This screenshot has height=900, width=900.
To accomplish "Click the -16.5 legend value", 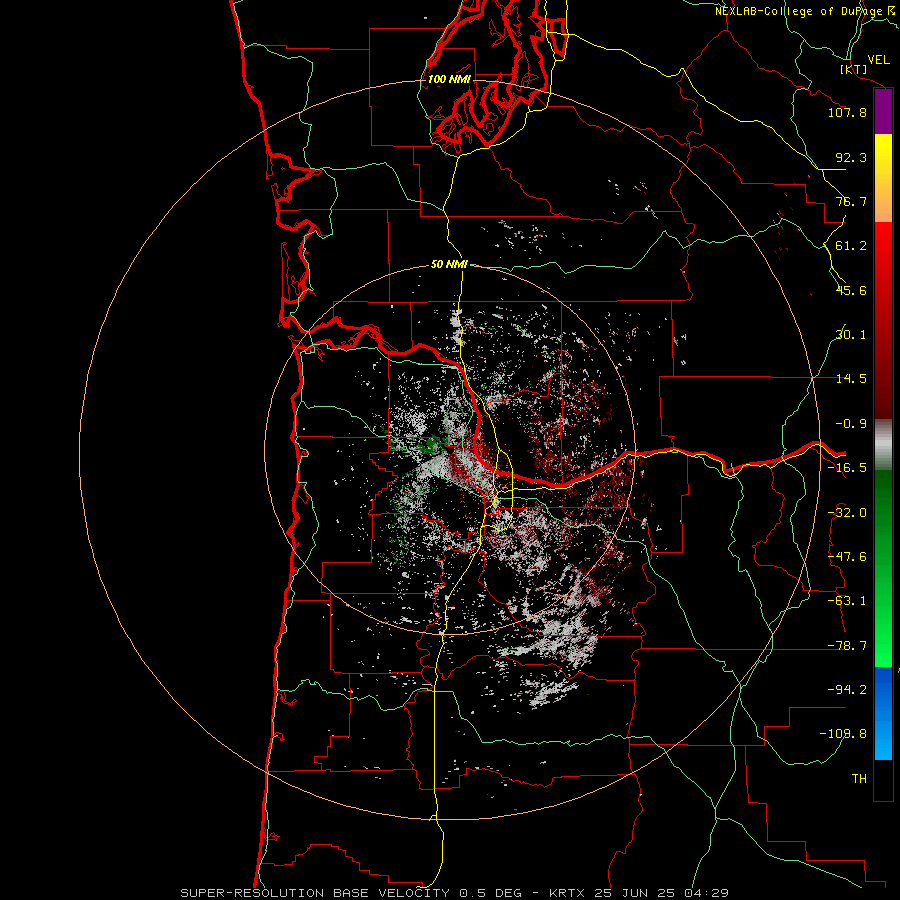I will [847, 468].
